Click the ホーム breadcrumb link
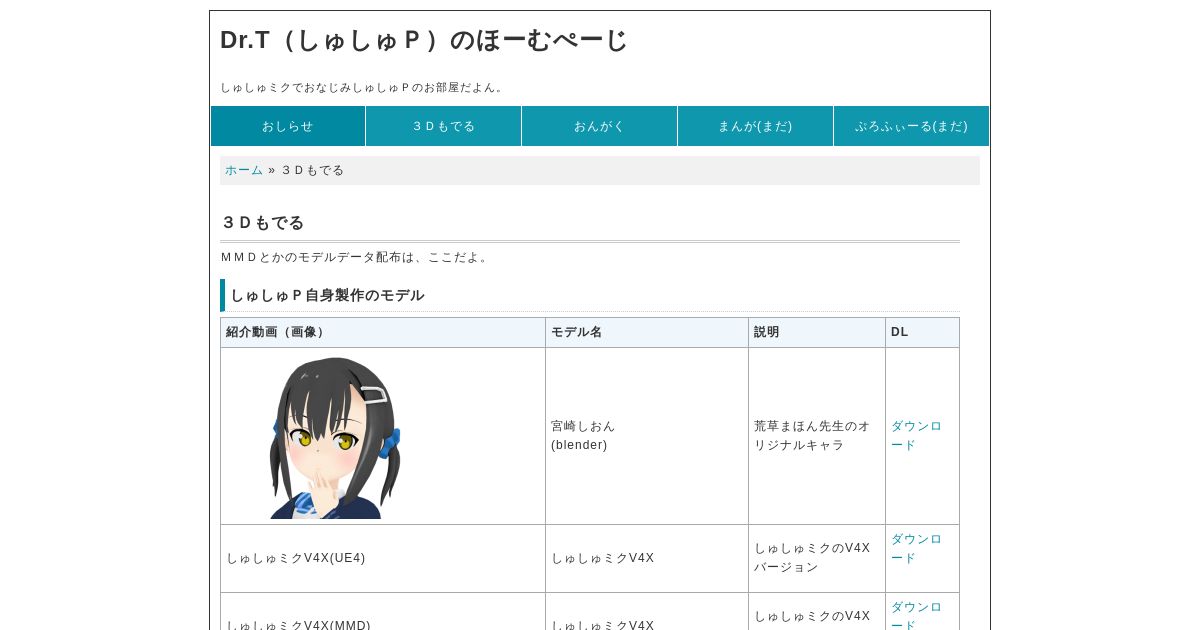The width and height of the screenshot is (1200, 630). tap(244, 170)
